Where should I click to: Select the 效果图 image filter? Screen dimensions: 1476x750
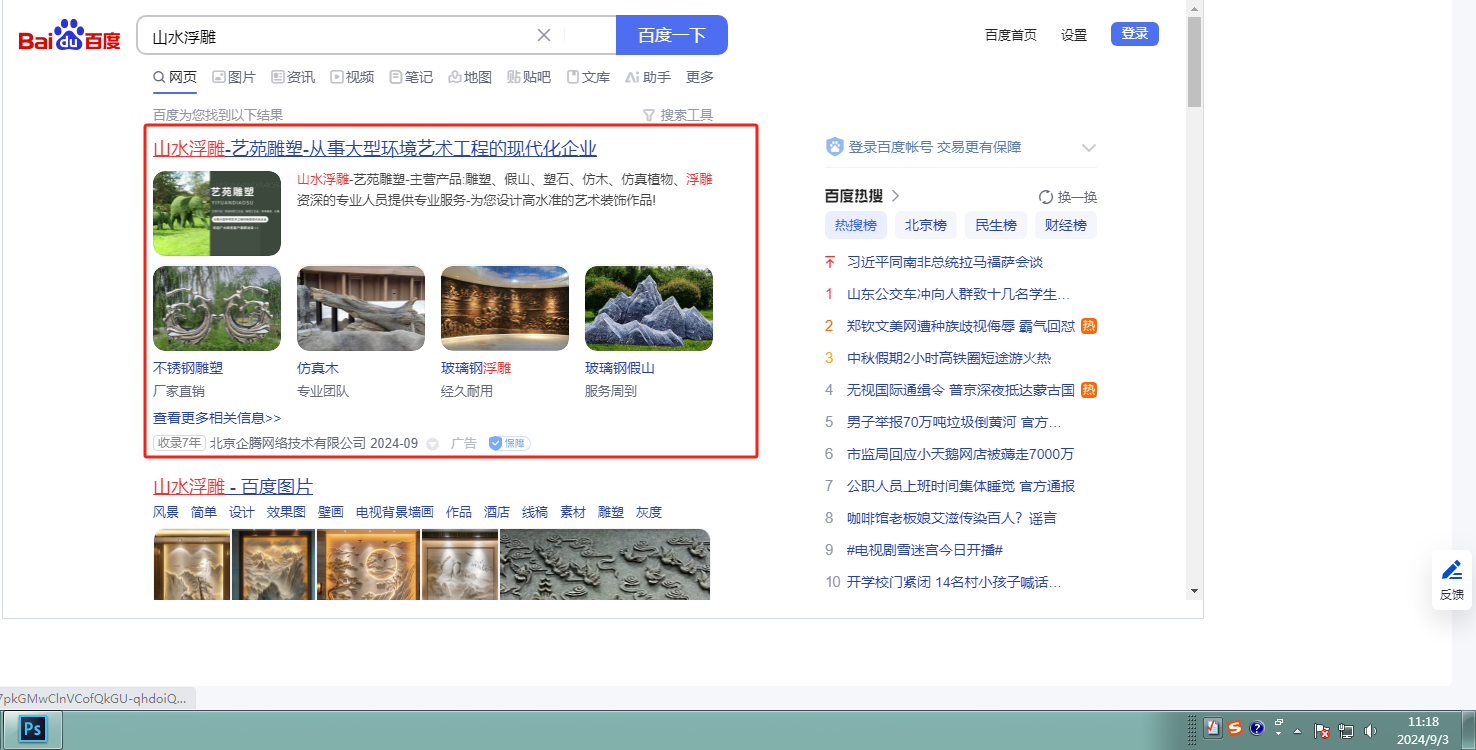pos(286,512)
